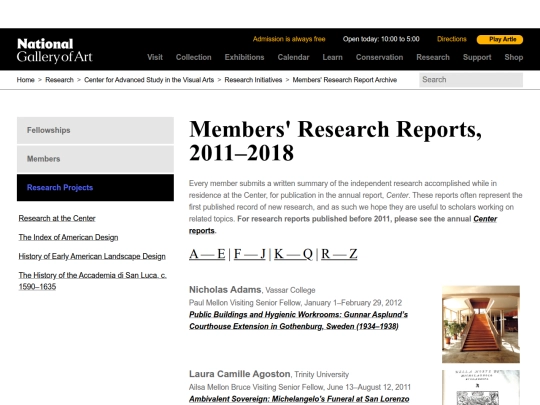Select the Members sidebar tab
The width and height of the screenshot is (540, 405).
pos(95,159)
